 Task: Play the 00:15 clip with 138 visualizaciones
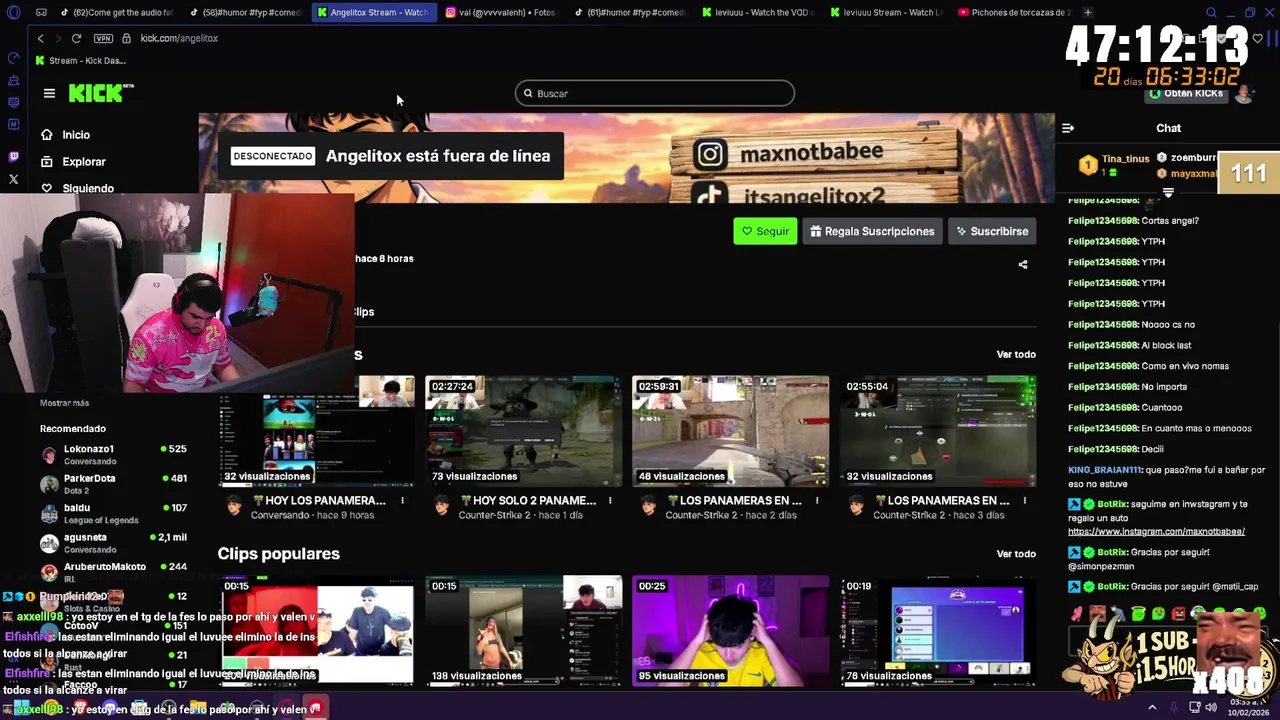[523, 630]
